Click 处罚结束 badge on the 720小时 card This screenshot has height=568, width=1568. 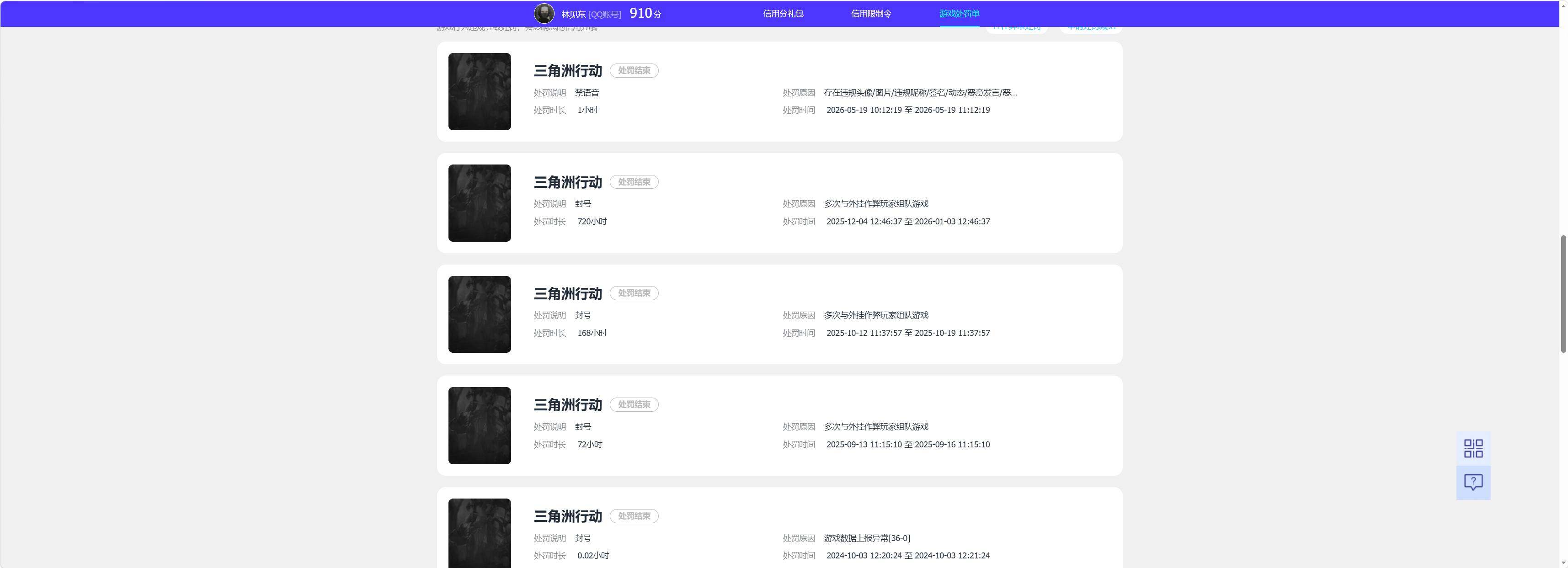[634, 182]
